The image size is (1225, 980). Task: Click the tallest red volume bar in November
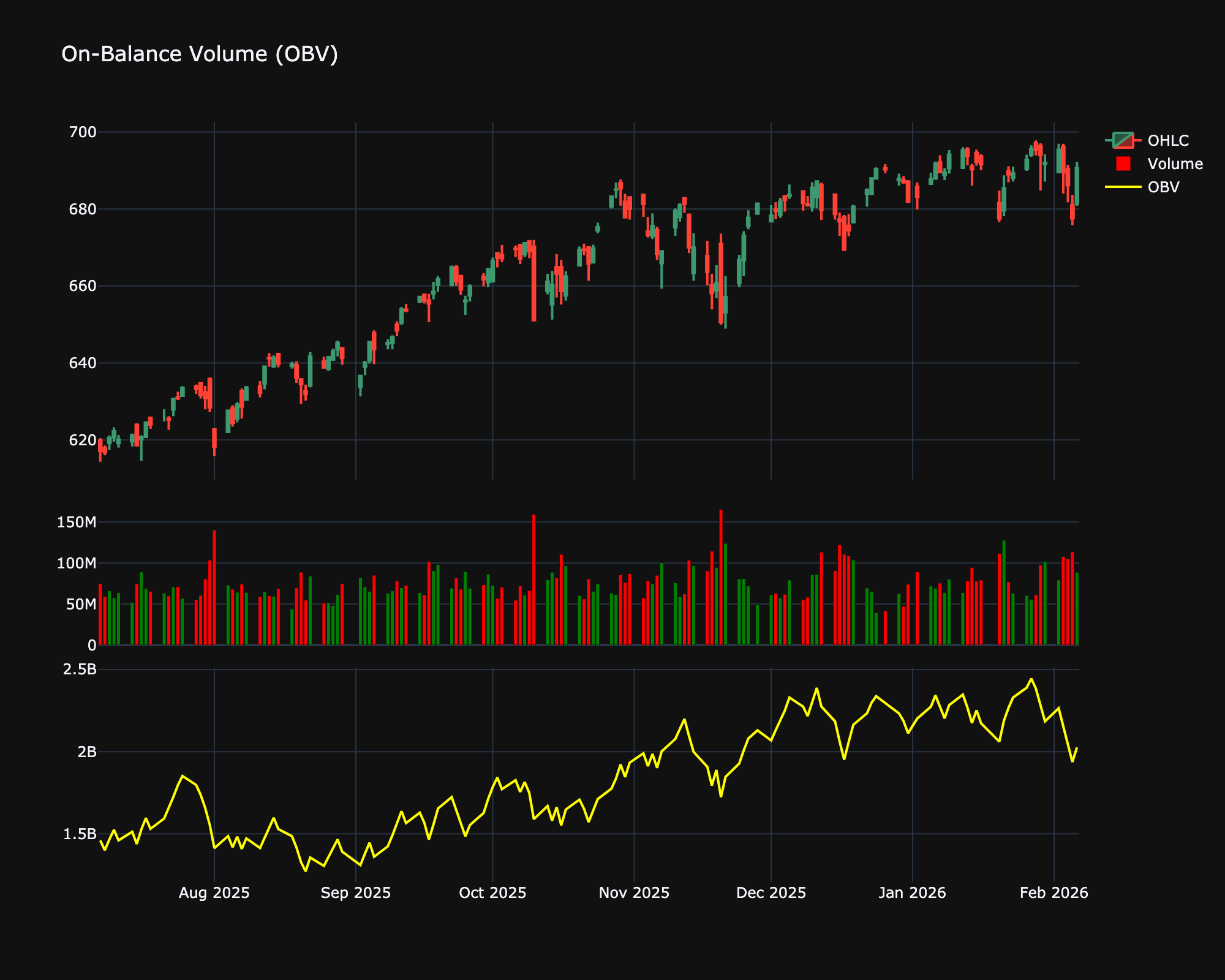(721, 576)
